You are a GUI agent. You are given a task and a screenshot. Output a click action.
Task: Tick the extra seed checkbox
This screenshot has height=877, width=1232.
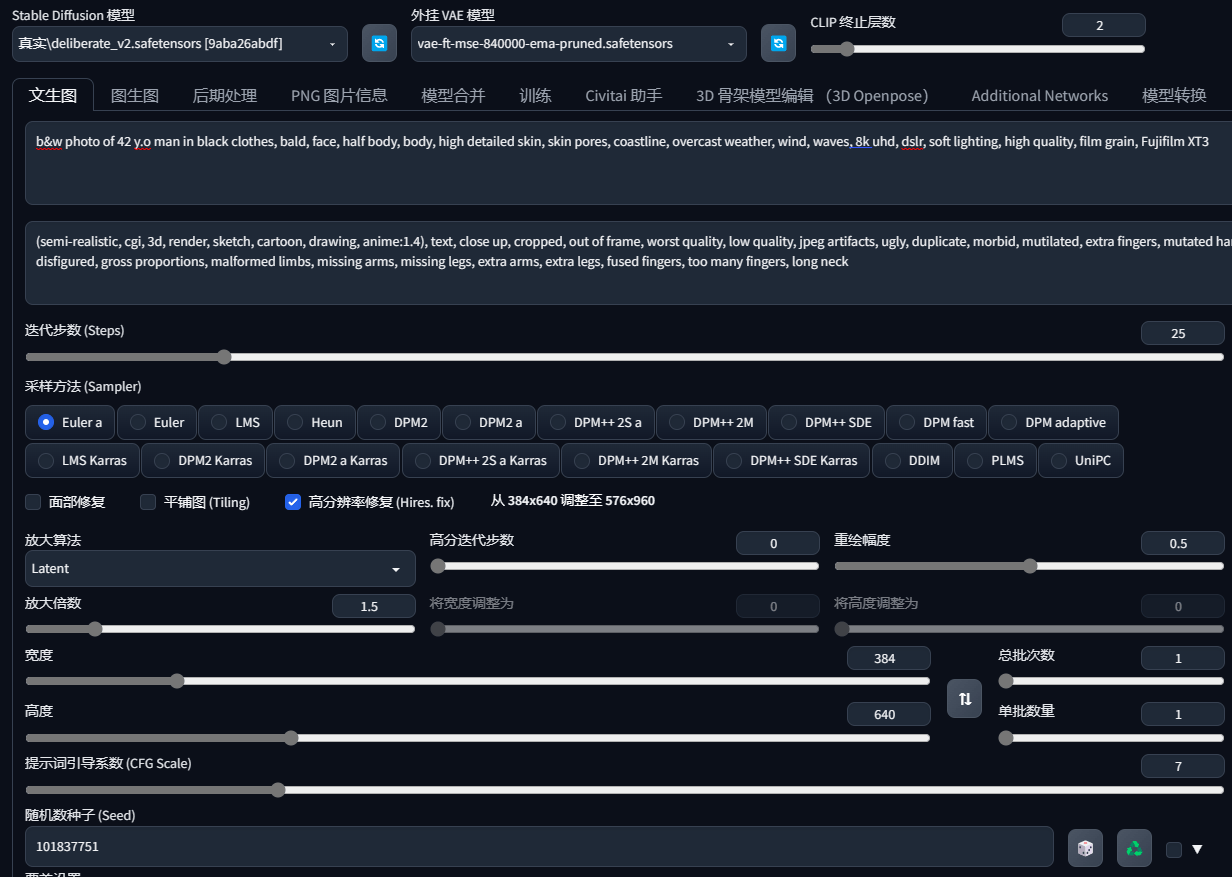(x=1174, y=849)
